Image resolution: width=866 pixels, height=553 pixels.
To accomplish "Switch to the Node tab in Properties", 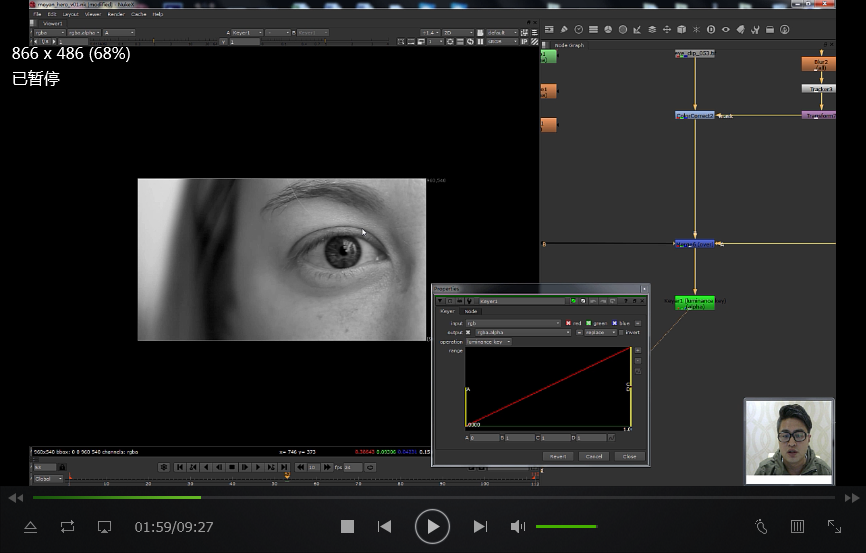I will pos(470,311).
